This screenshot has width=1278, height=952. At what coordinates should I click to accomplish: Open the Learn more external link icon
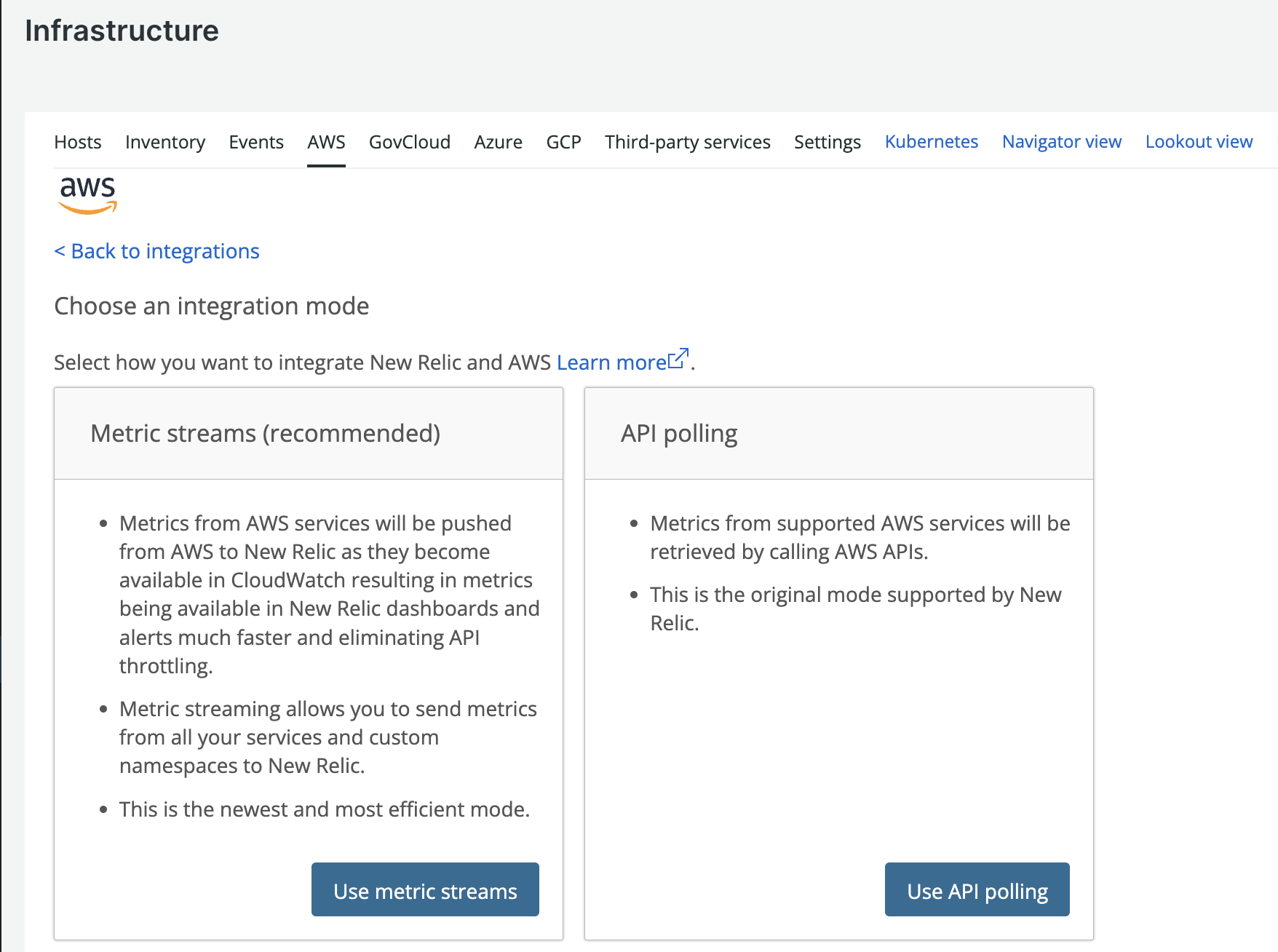(679, 356)
